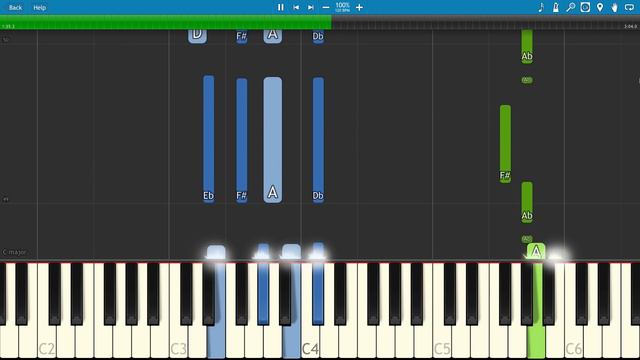Click the total duration readout
Screen dimensions: 640x360
(x=631, y=27)
